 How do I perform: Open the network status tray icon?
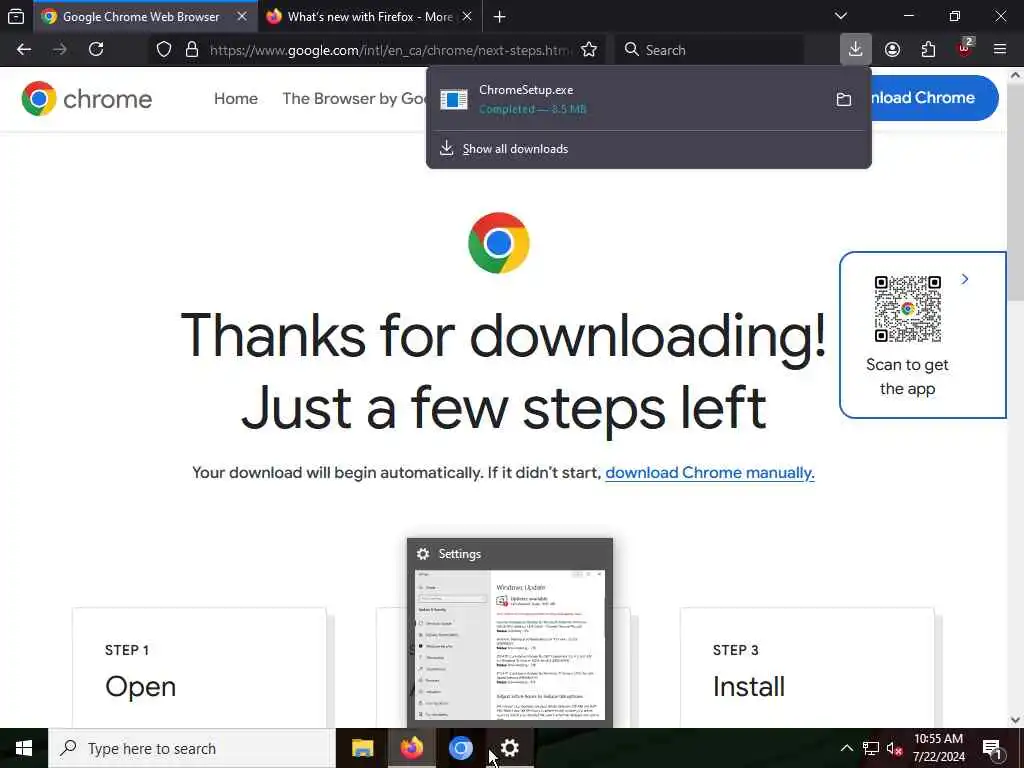pyautogui.click(x=871, y=748)
